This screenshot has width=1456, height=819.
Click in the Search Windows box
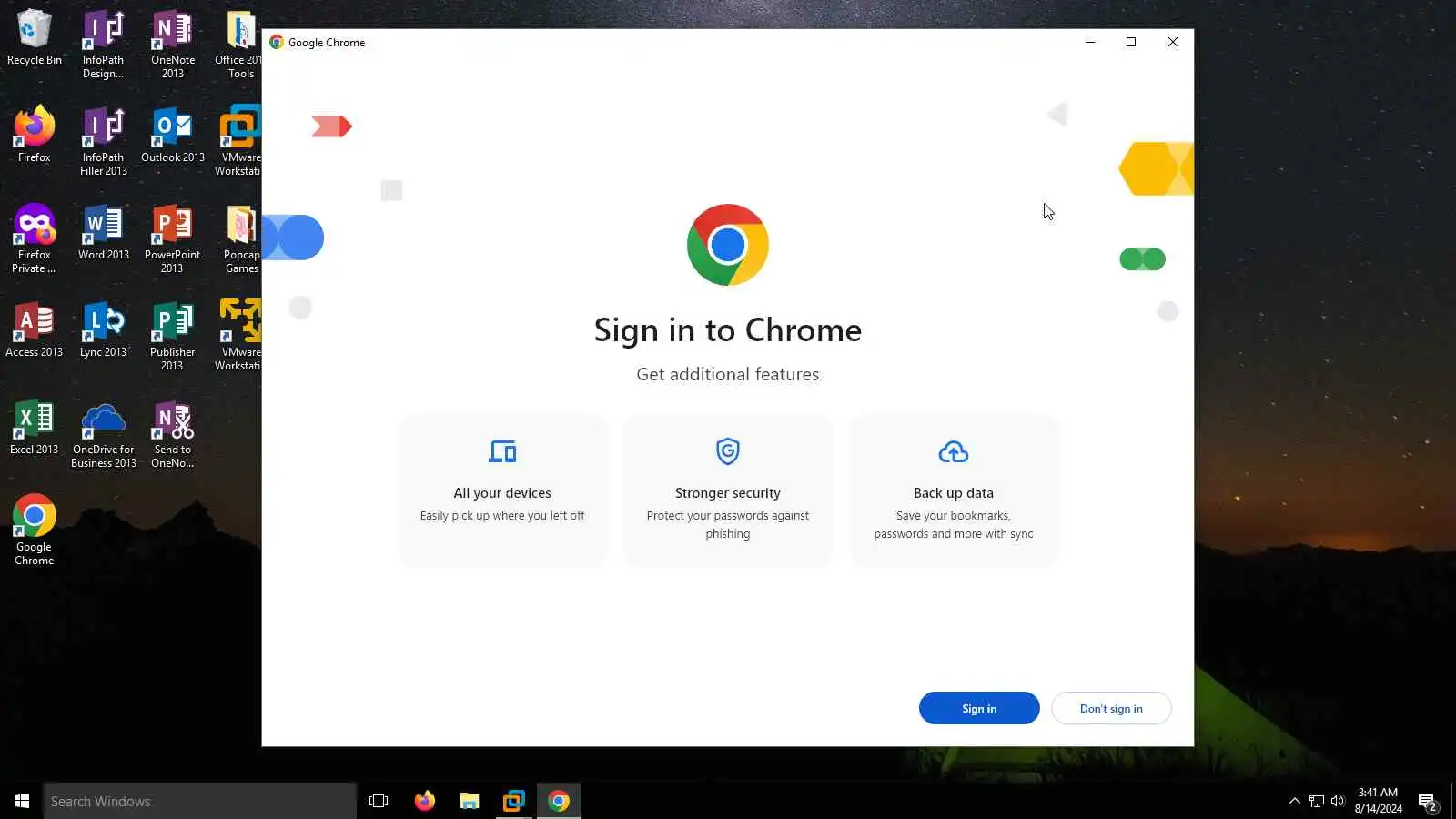coord(200,801)
